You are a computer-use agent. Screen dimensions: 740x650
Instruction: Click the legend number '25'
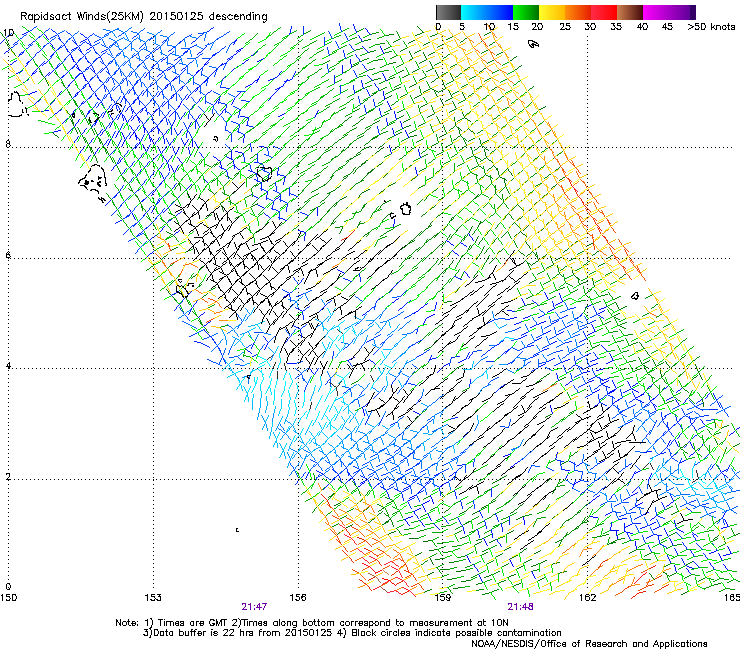tap(565, 27)
